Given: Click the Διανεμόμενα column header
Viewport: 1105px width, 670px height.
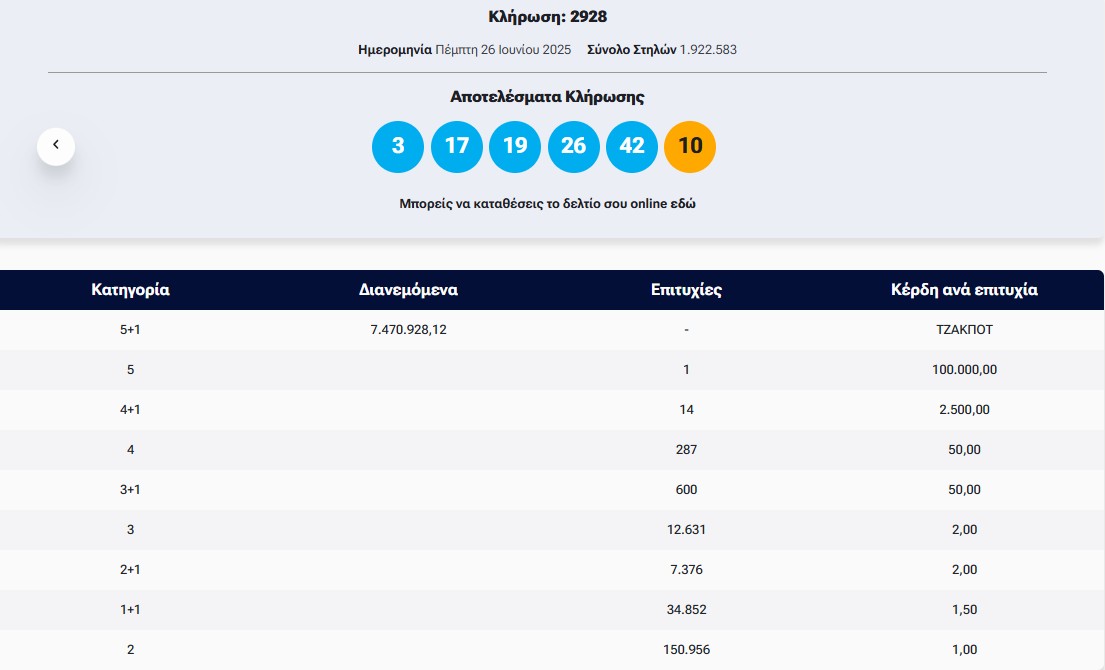Looking at the screenshot, I should tap(408, 290).
